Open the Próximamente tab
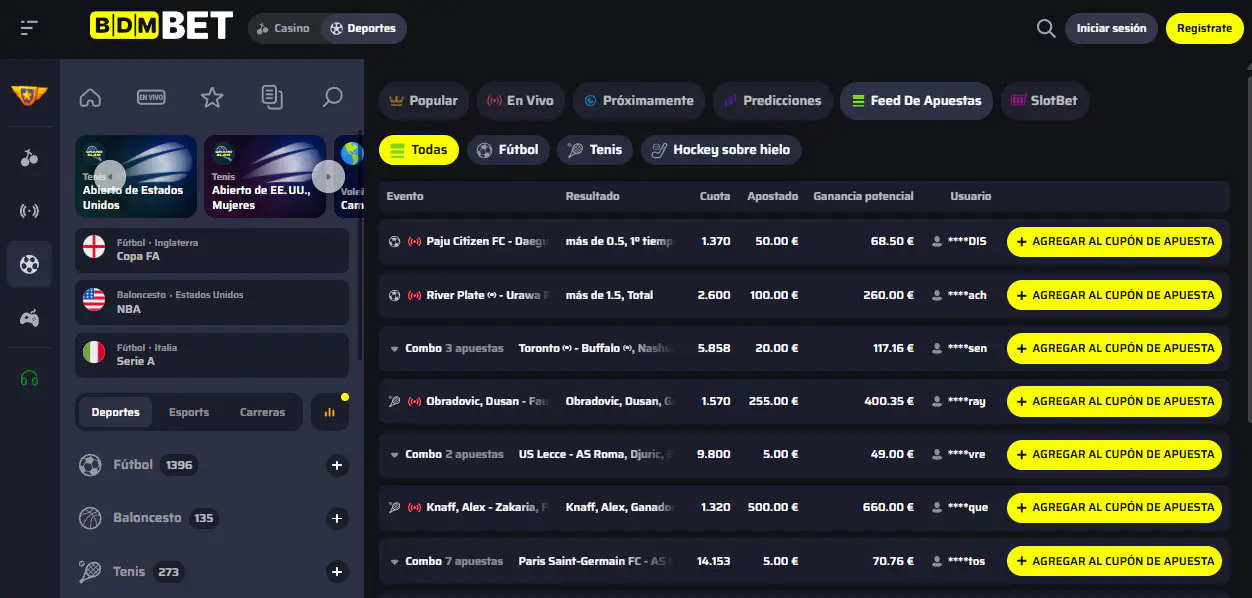The image size is (1252, 598). [x=639, y=101]
